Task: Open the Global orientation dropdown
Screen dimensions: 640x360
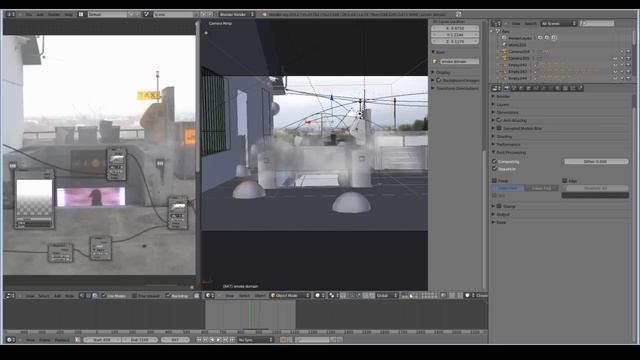Action: click(387, 296)
